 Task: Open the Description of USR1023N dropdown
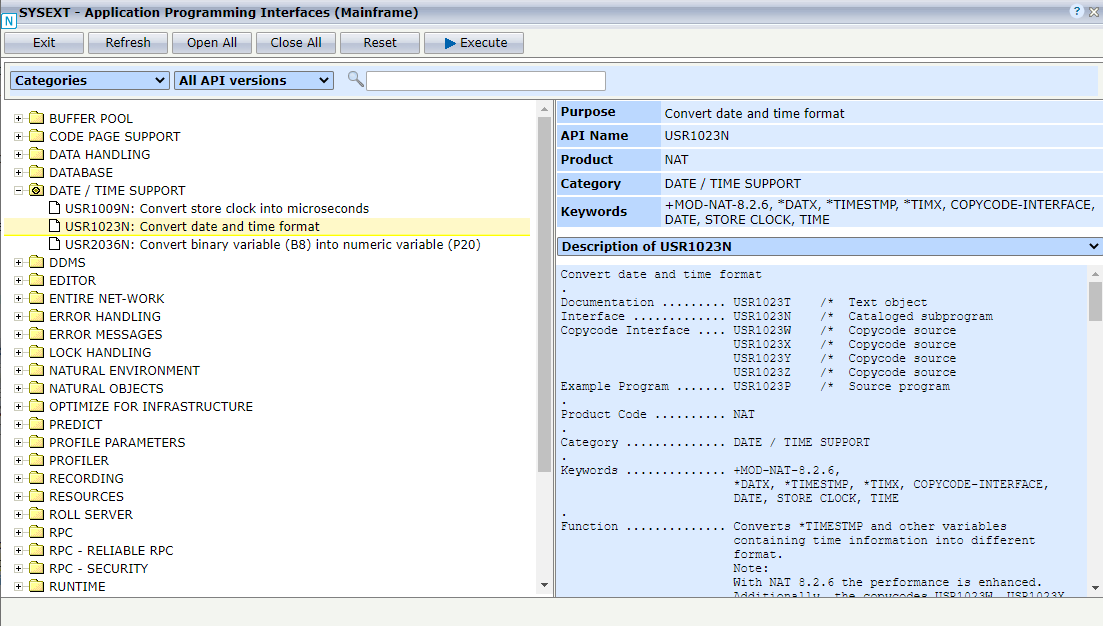(x=1093, y=246)
